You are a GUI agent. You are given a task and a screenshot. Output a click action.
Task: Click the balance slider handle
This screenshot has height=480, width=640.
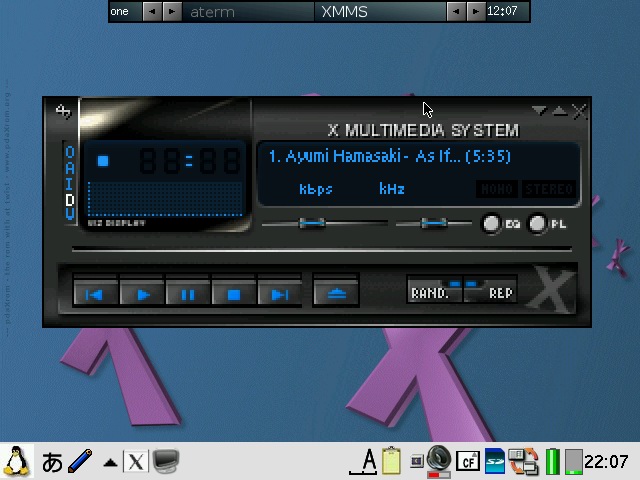pos(433,223)
